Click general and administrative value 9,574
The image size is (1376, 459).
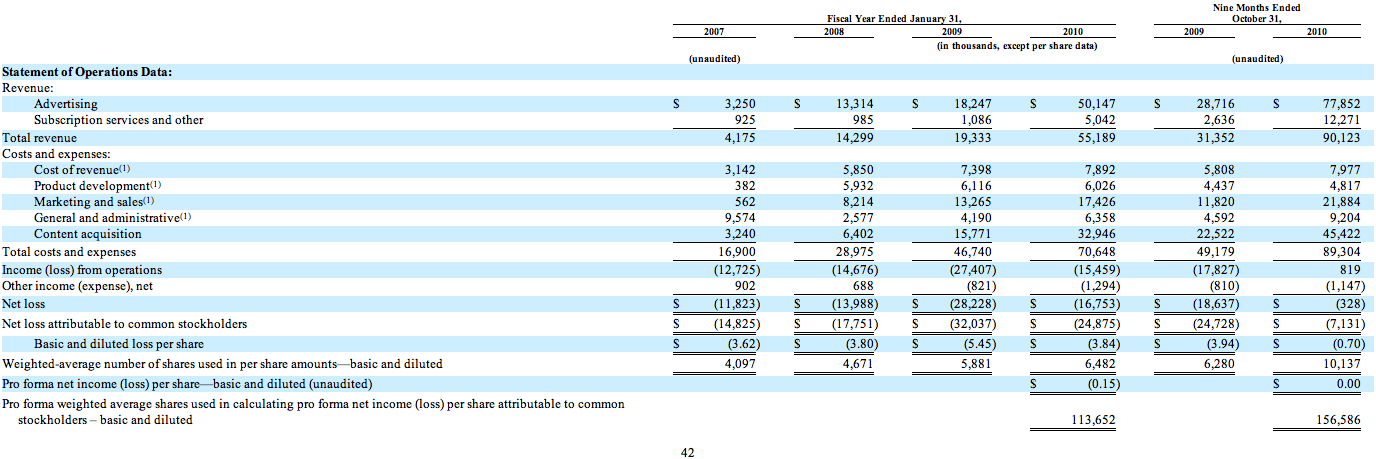(x=740, y=218)
